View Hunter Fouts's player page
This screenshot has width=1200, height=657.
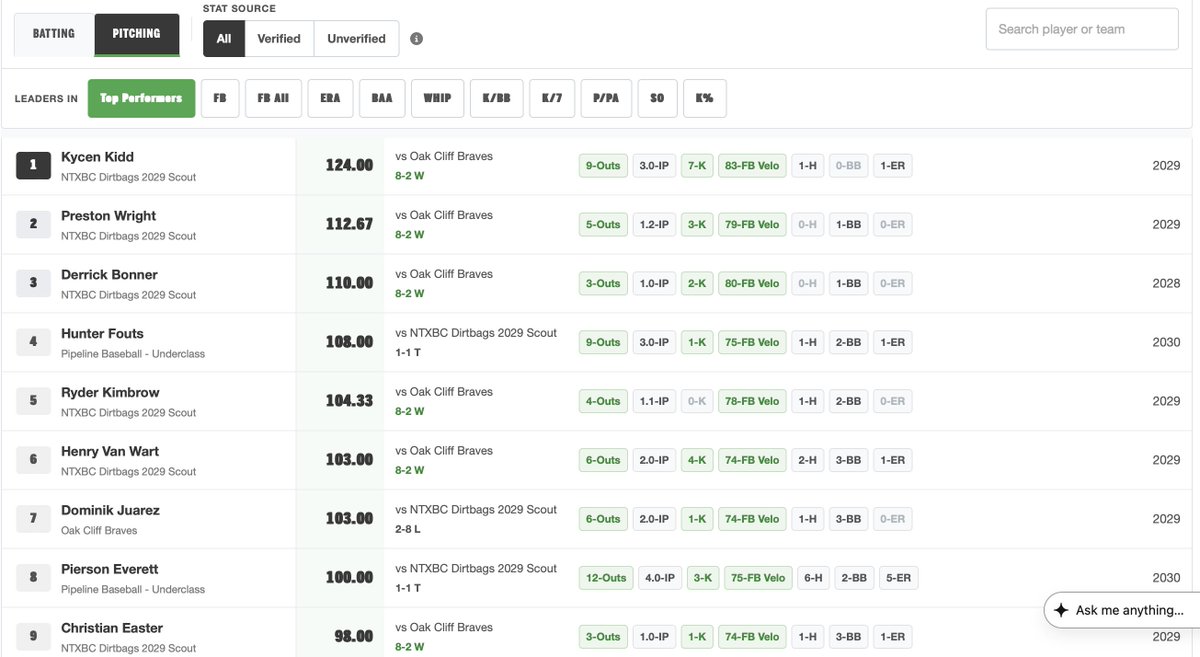[x=102, y=334]
